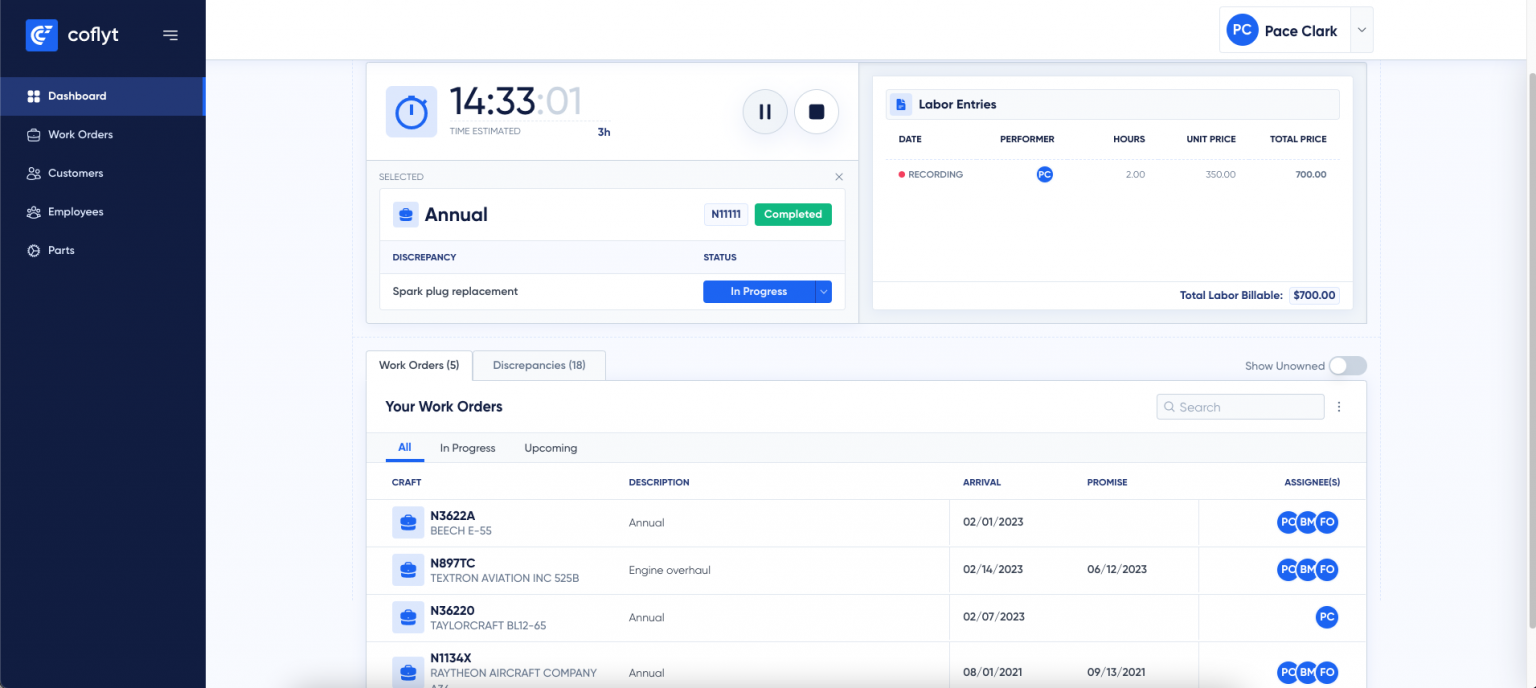Click the coflyt logo icon
This screenshot has width=1536, height=688.
click(x=41, y=34)
